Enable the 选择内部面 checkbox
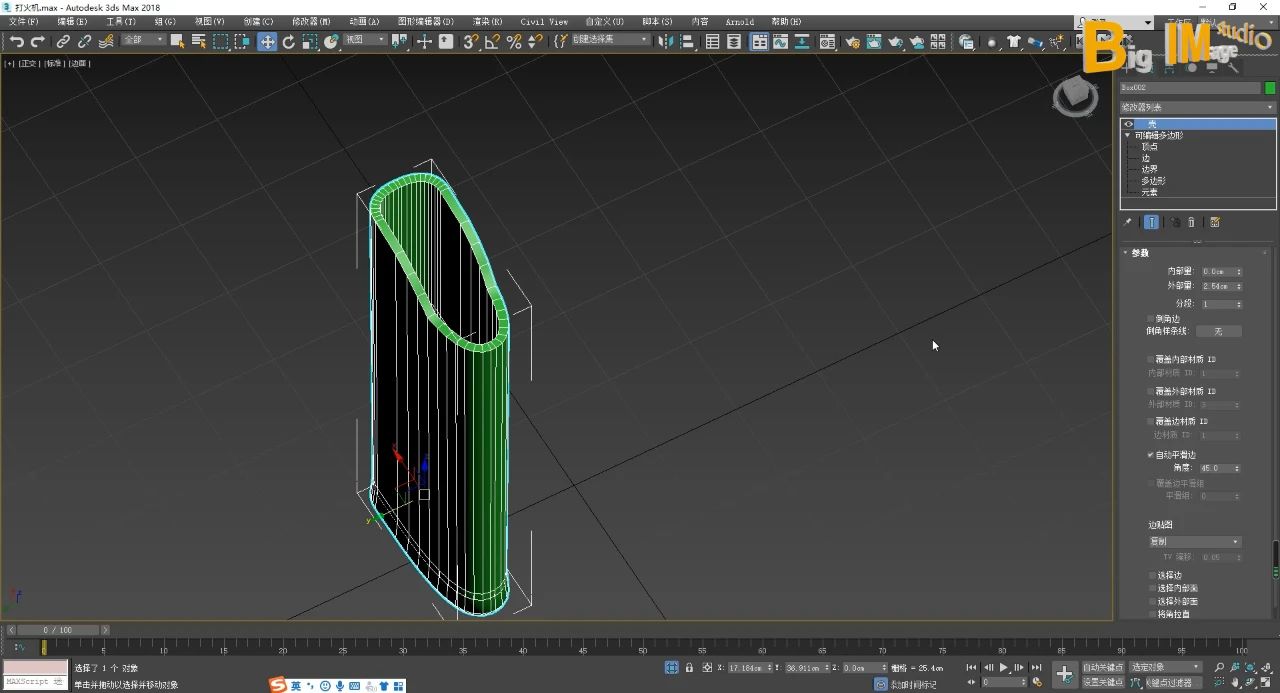The height and width of the screenshot is (693, 1280). tap(1153, 588)
